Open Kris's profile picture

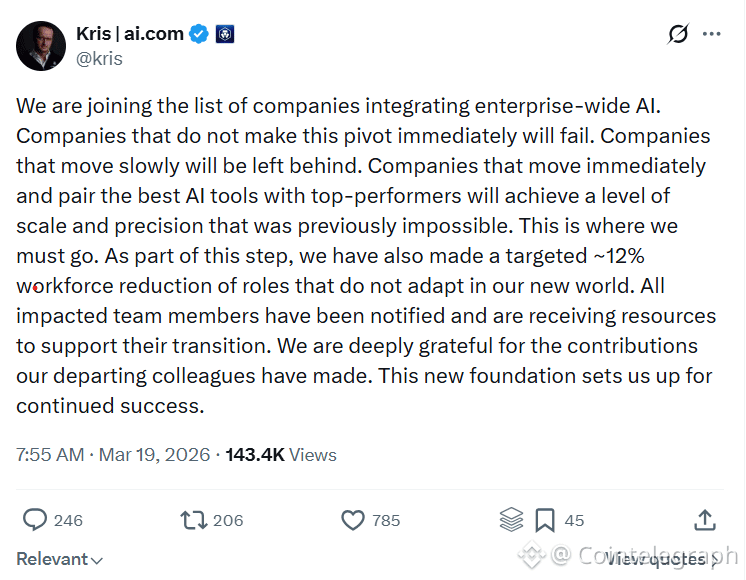click(41, 45)
